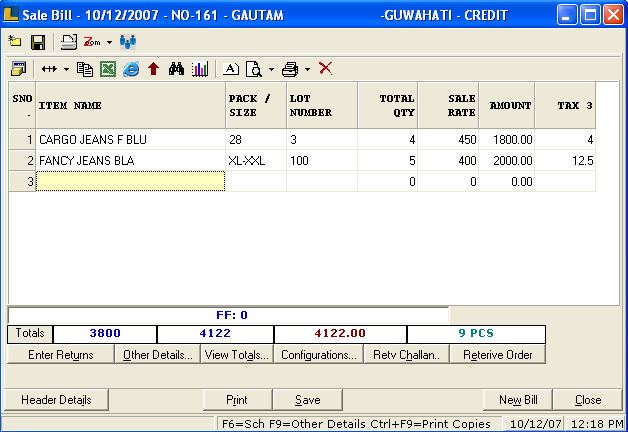Viewport: 628px width, 432px height.
Task: Click the font letter A icon
Action: point(231,69)
